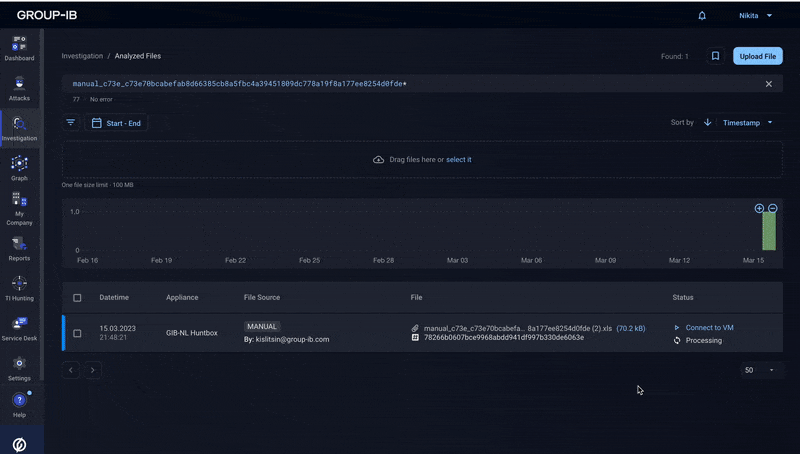Open the Help menu icon

click(19, 400)
